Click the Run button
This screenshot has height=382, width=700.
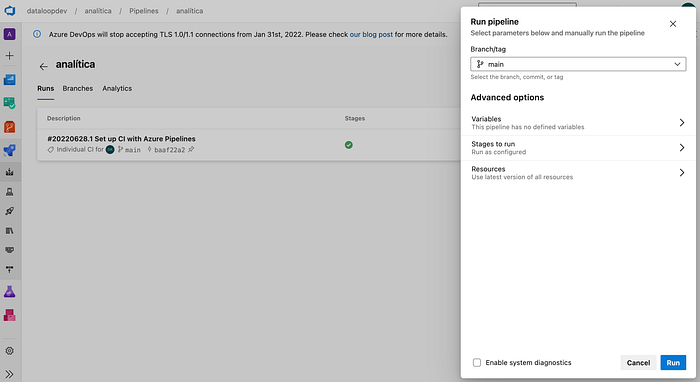[673, 362]
